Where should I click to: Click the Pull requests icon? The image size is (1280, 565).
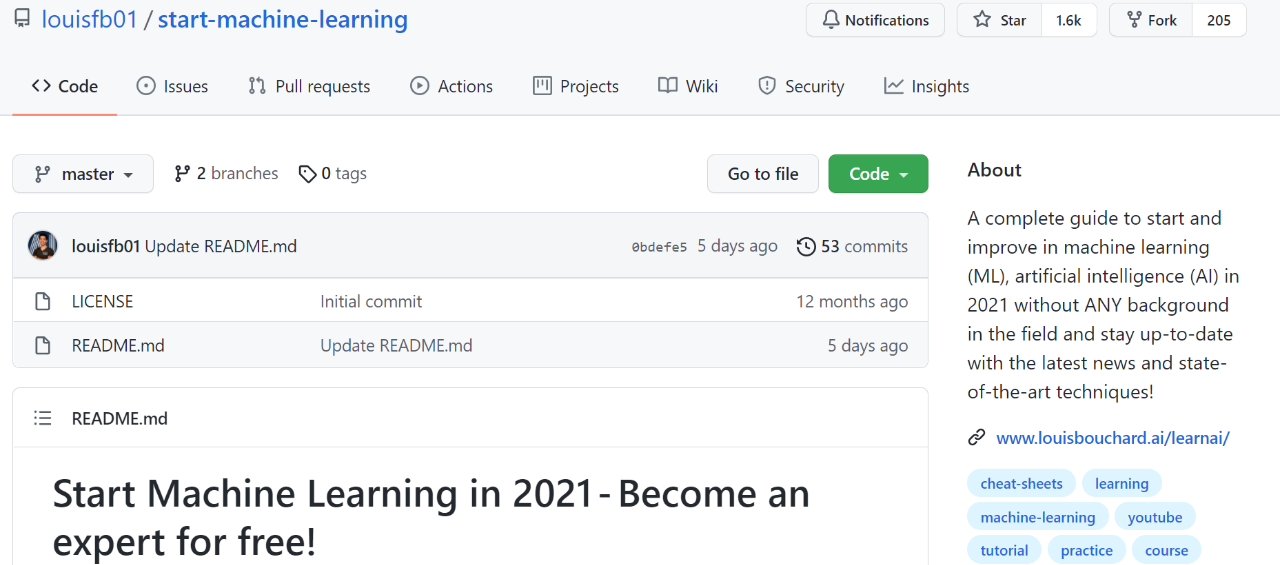(257, 86)
